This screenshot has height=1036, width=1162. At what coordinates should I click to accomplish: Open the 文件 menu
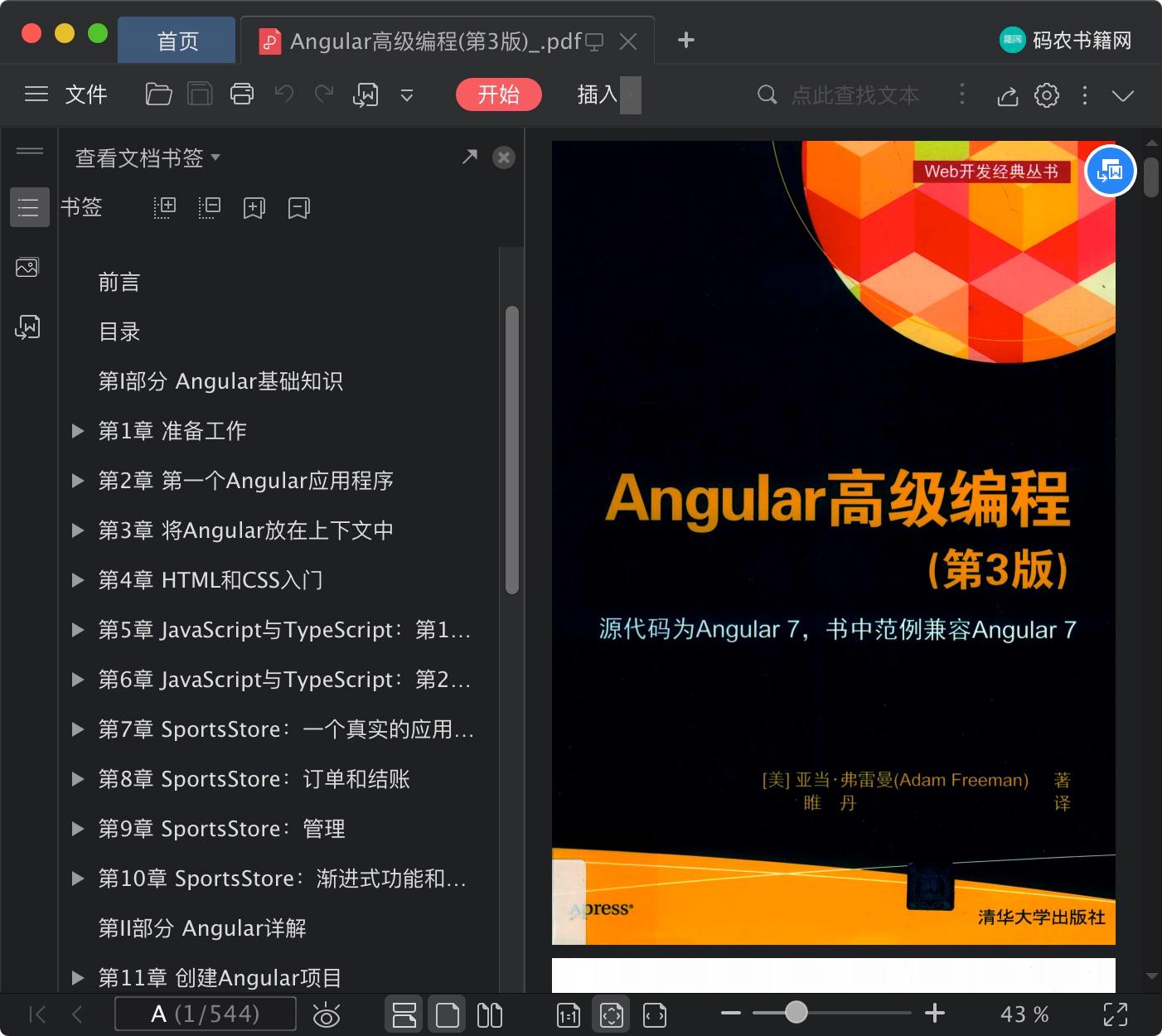point(86,94)
